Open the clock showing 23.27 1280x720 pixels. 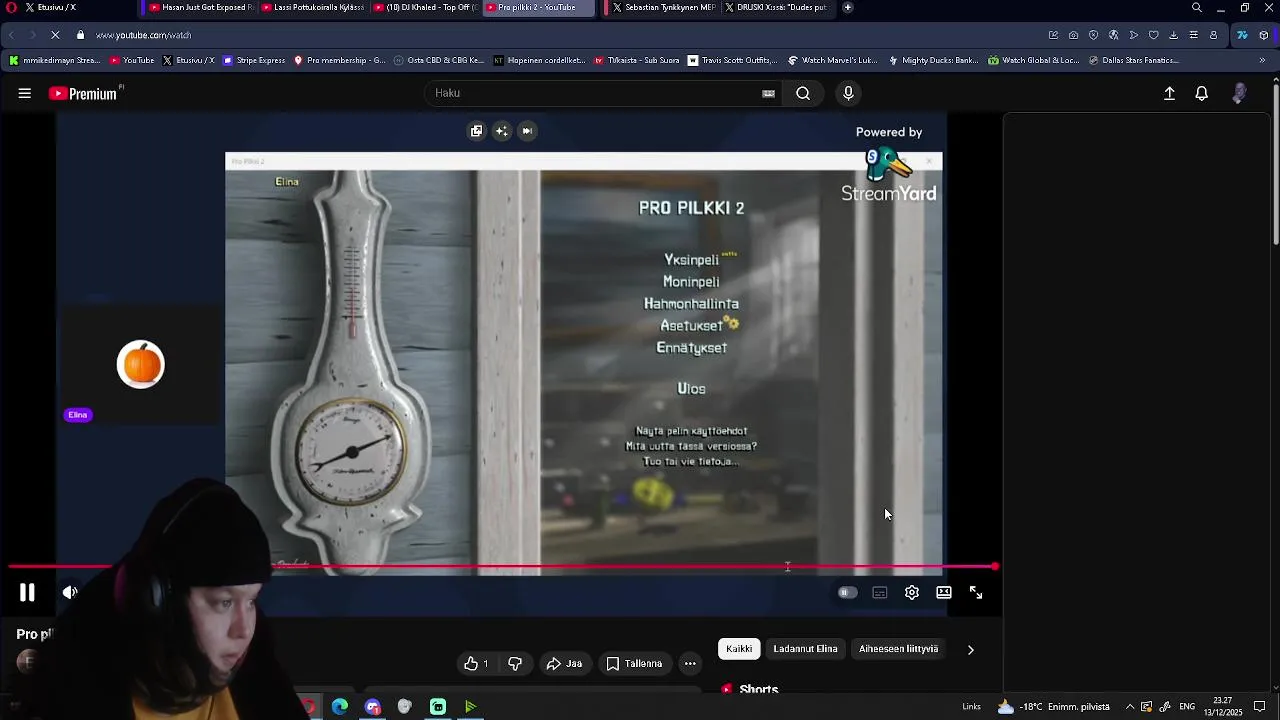coord(1222,707)
